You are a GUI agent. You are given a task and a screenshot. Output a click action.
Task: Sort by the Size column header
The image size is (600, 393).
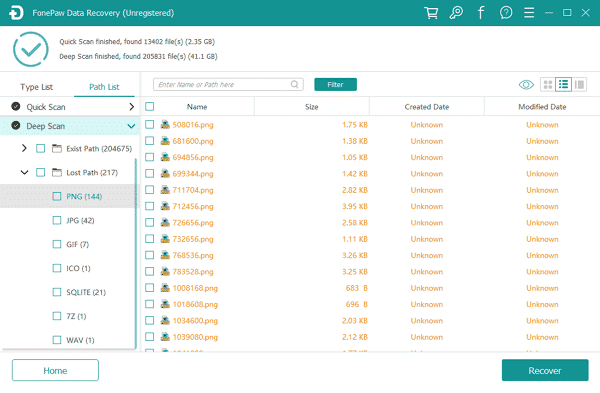pyautogui.click(x=311, y=107)
